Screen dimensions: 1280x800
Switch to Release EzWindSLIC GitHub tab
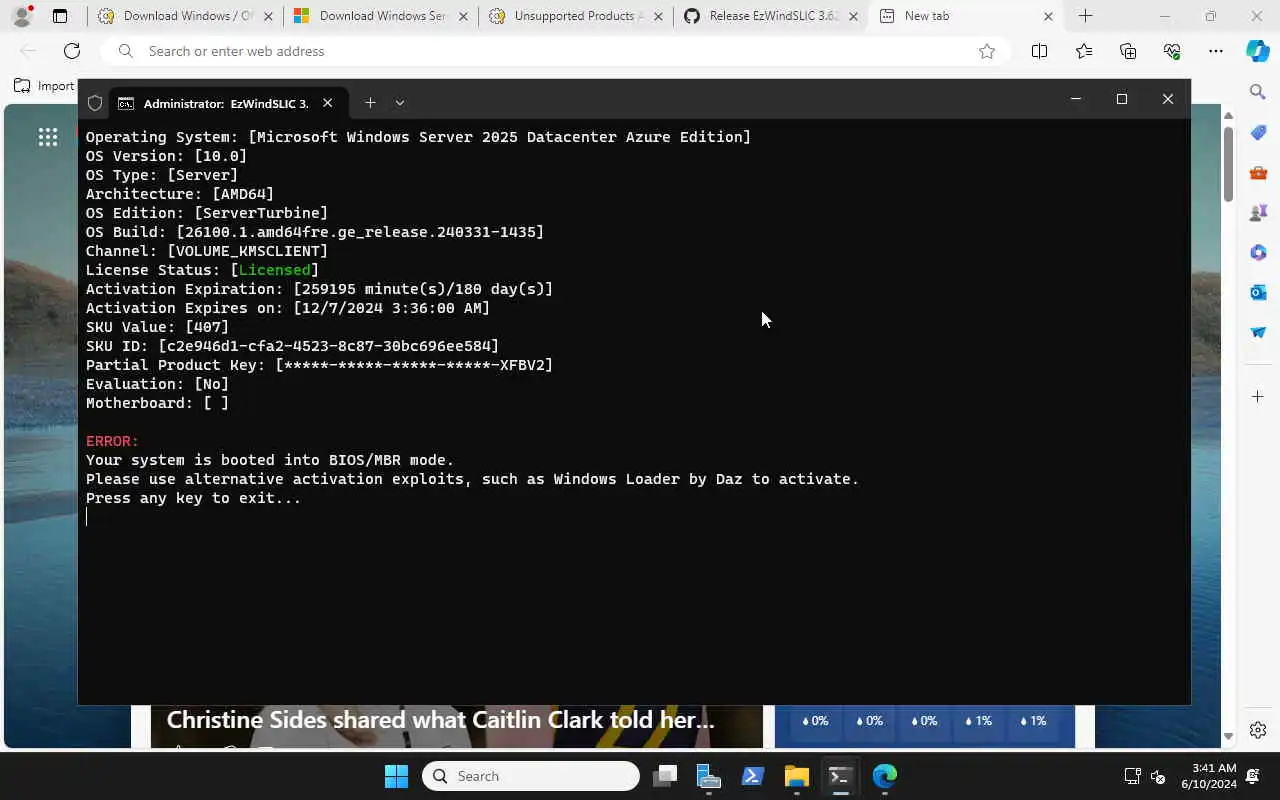pos(769,16)
